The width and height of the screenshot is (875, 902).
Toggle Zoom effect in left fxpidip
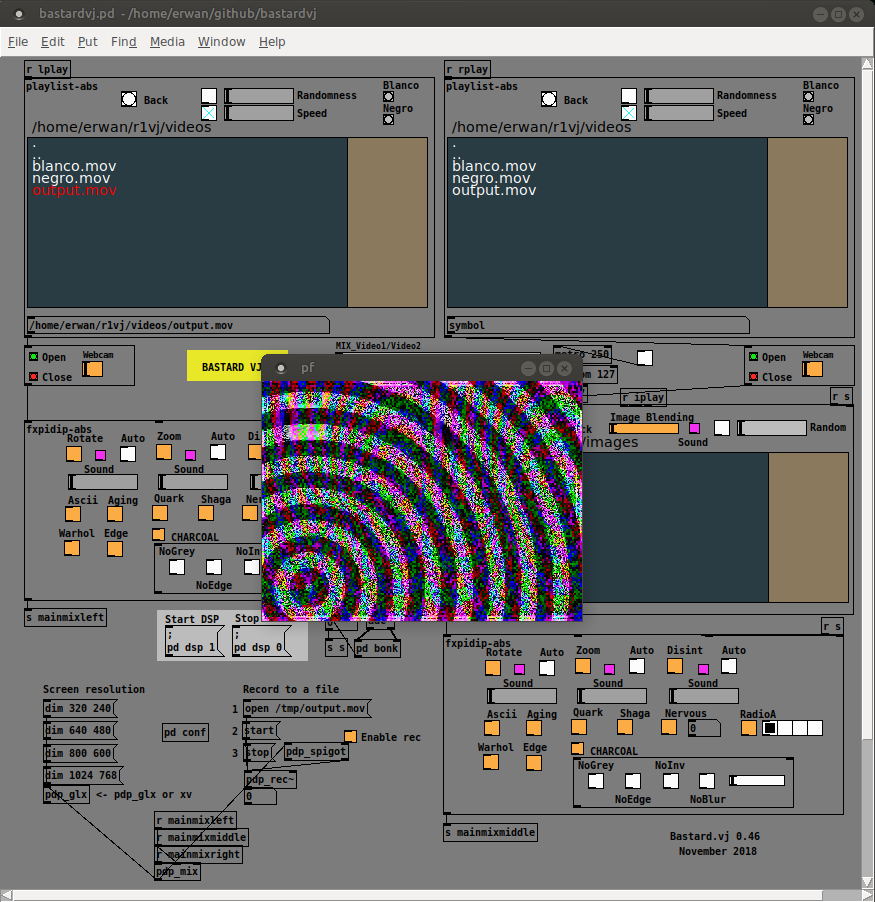point(164,452)
